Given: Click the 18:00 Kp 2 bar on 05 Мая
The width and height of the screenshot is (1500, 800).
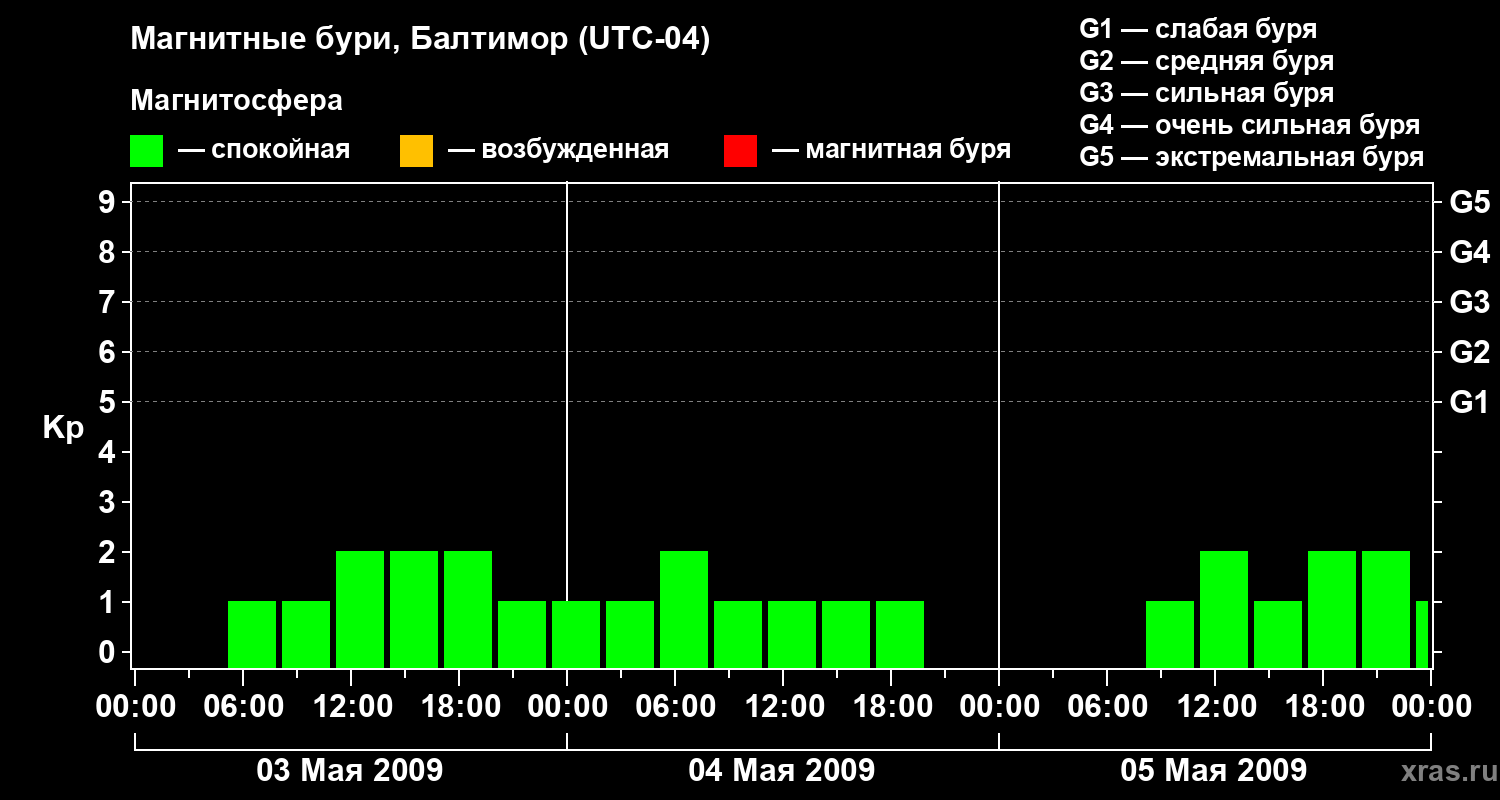Looking at the screenshot, I should coord(1332,609).
